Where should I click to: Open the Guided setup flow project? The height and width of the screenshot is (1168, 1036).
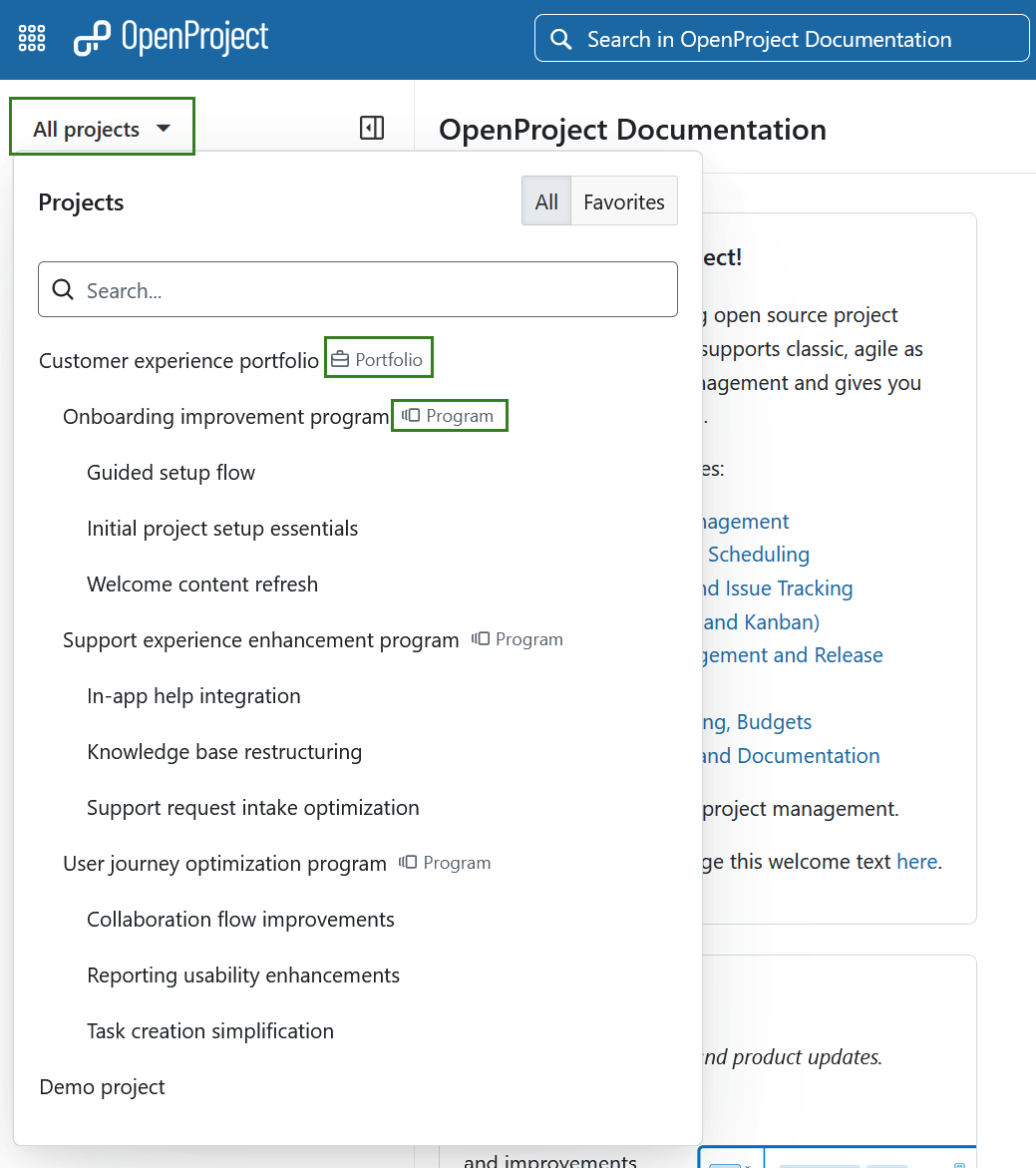170,472
